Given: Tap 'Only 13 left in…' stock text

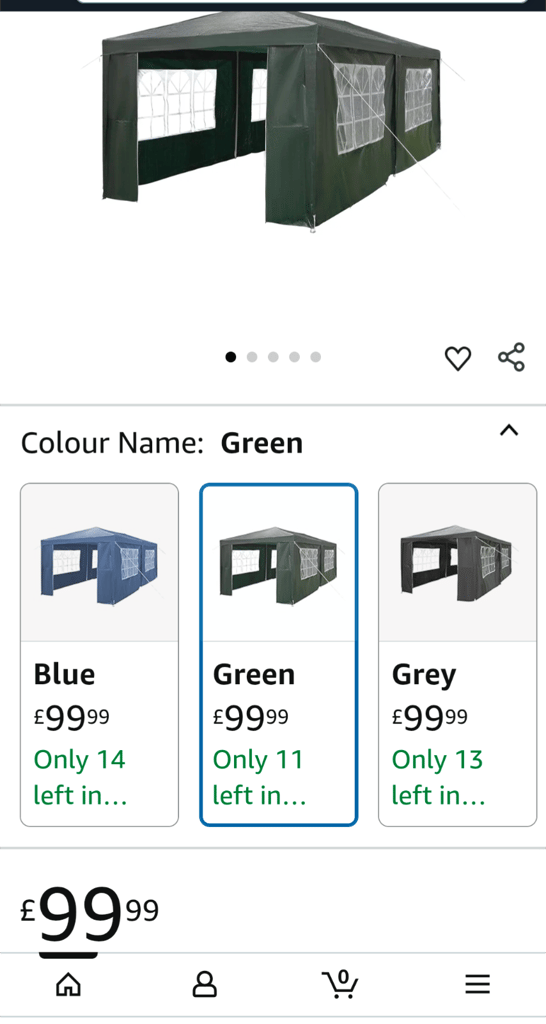Looking at the screenshot, I should (x=438, y=778).
